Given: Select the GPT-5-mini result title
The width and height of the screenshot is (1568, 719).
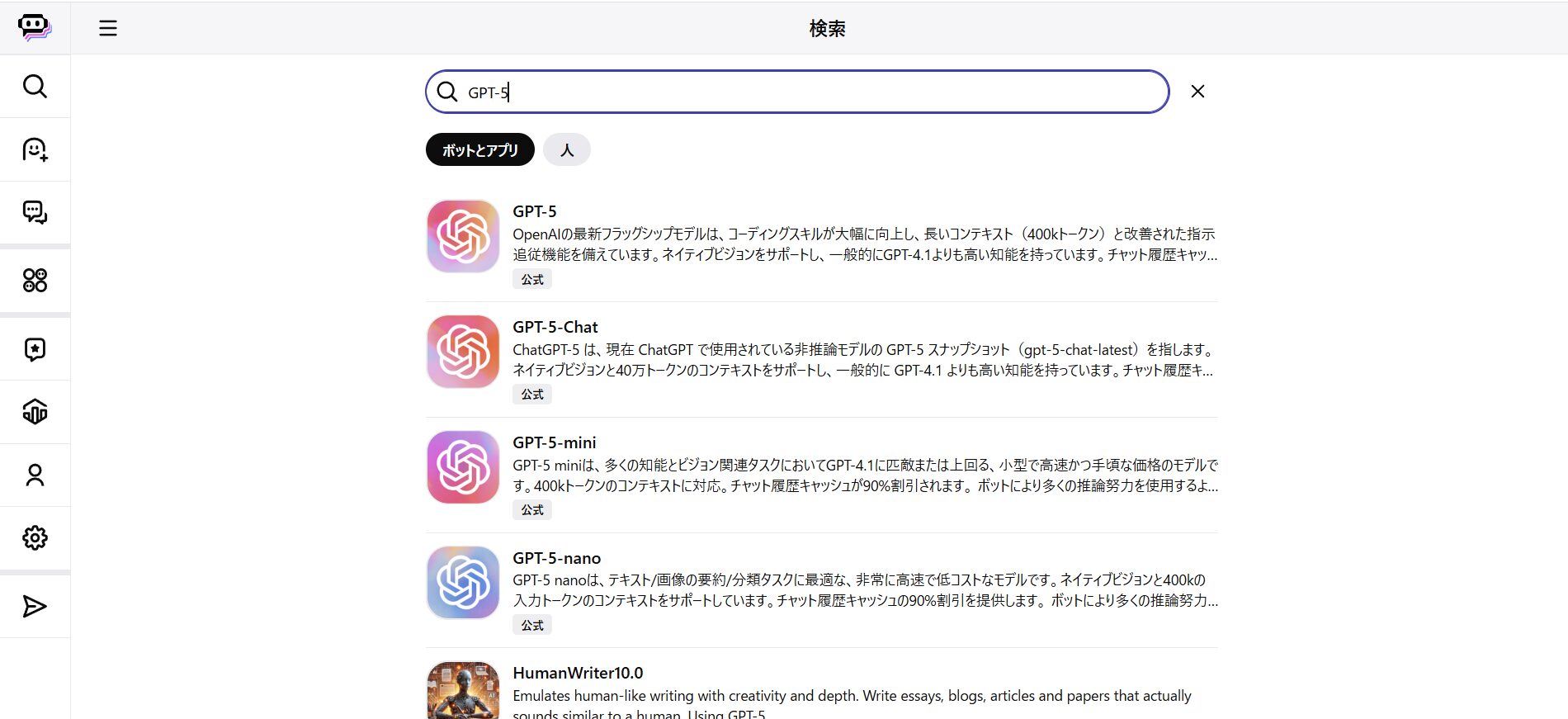Looking at the screenshot, I should (554, 442).
